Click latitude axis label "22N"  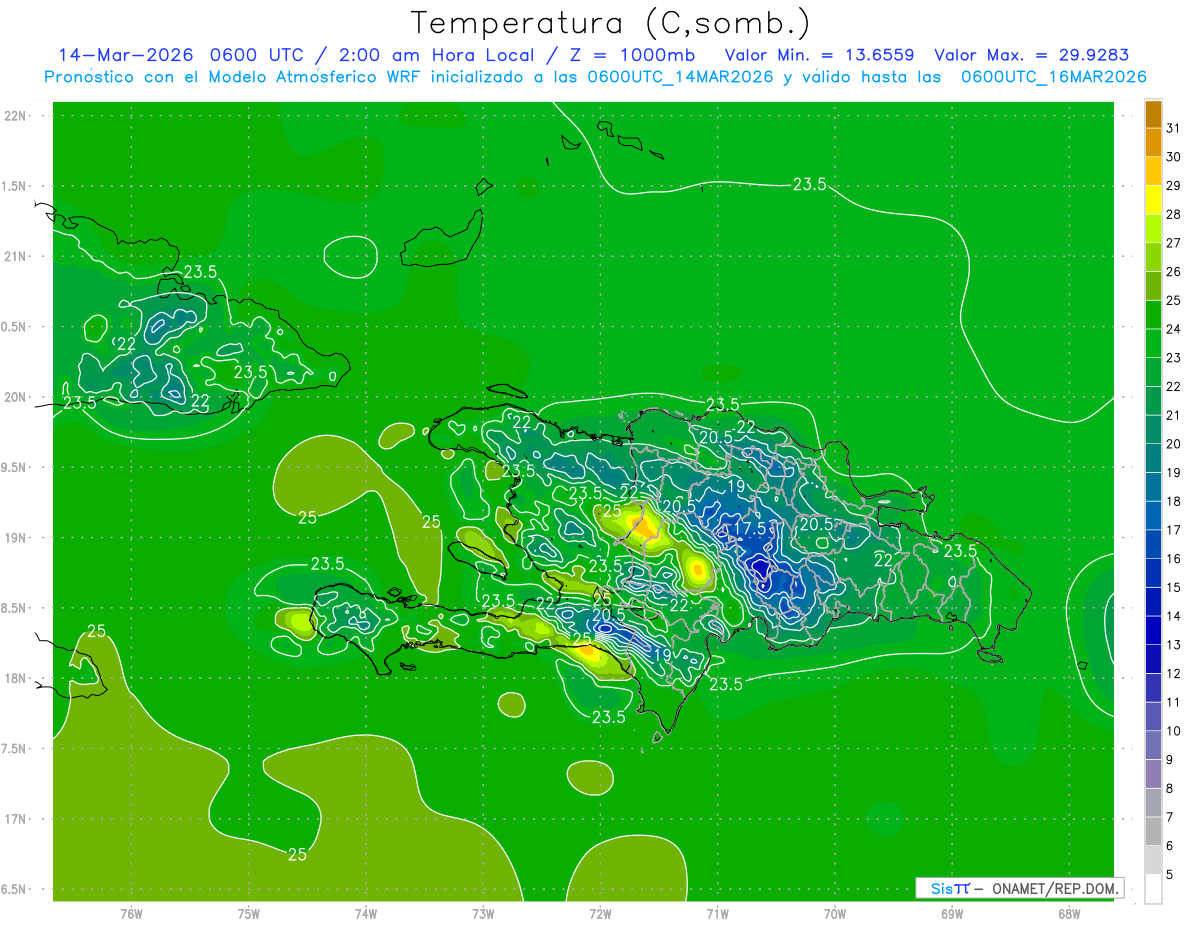(14, 116)
